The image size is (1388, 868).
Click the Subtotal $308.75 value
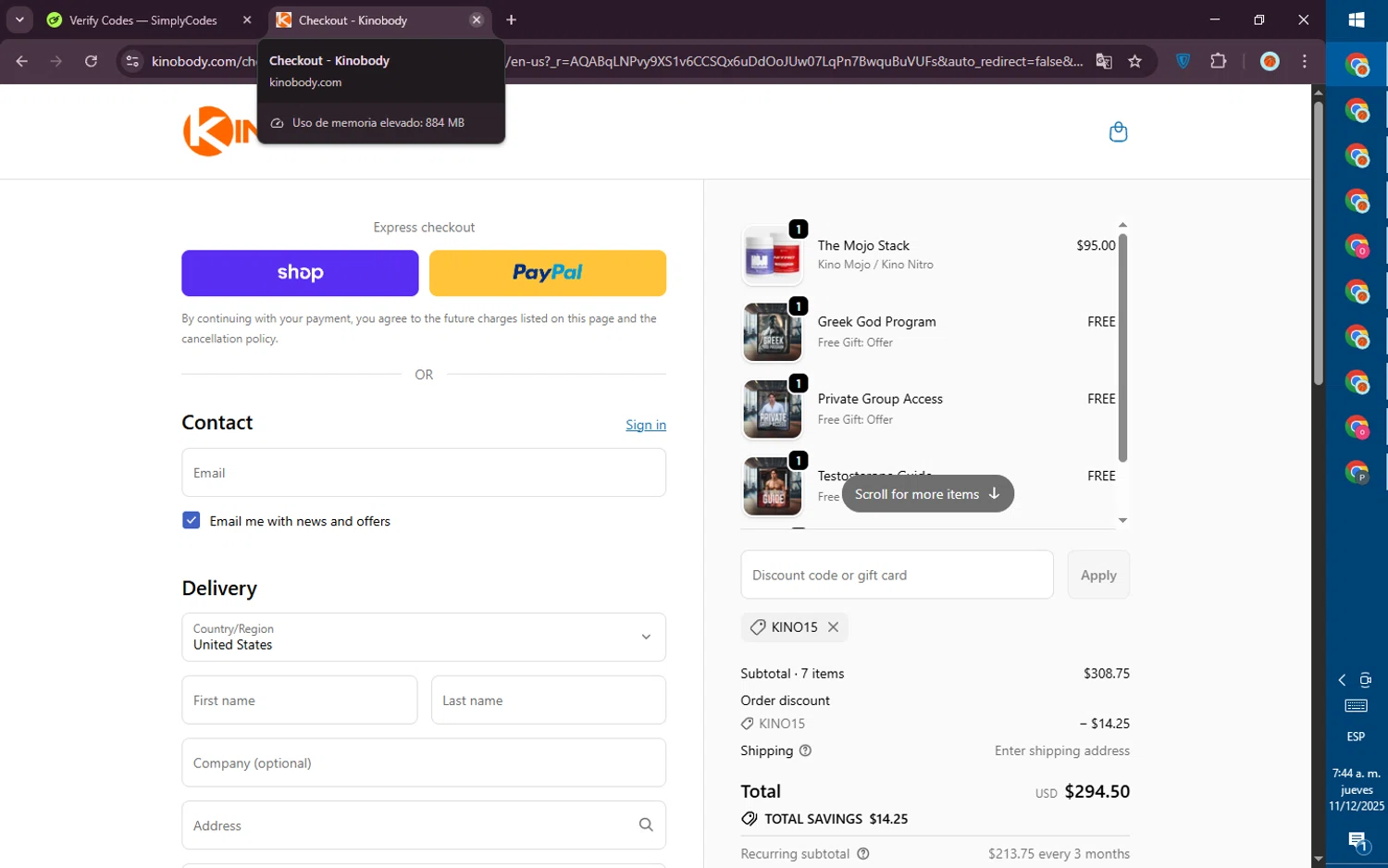pos(1107,674)
